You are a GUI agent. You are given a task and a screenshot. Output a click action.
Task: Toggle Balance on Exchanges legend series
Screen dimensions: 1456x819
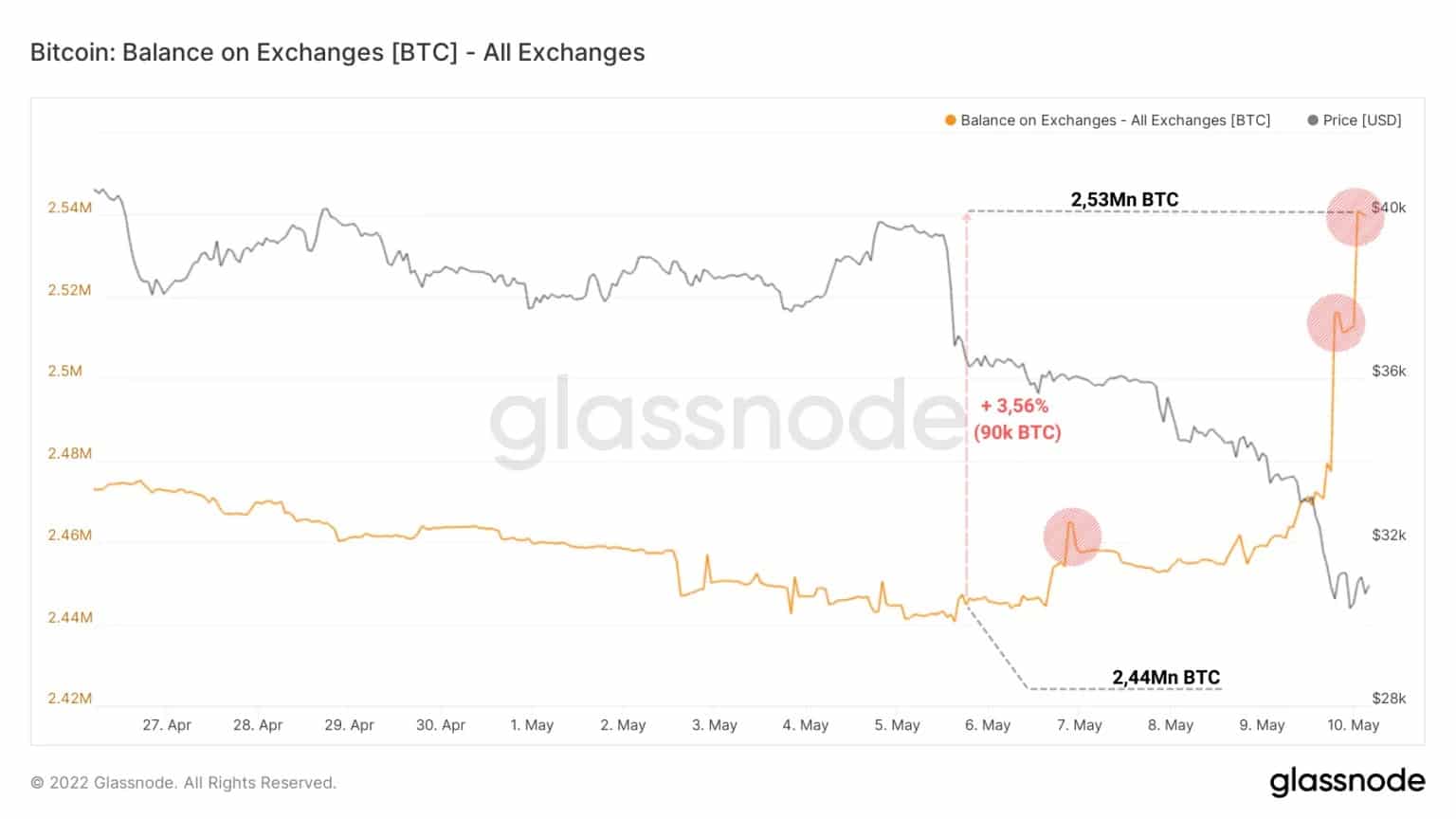tap(1115, 120)
